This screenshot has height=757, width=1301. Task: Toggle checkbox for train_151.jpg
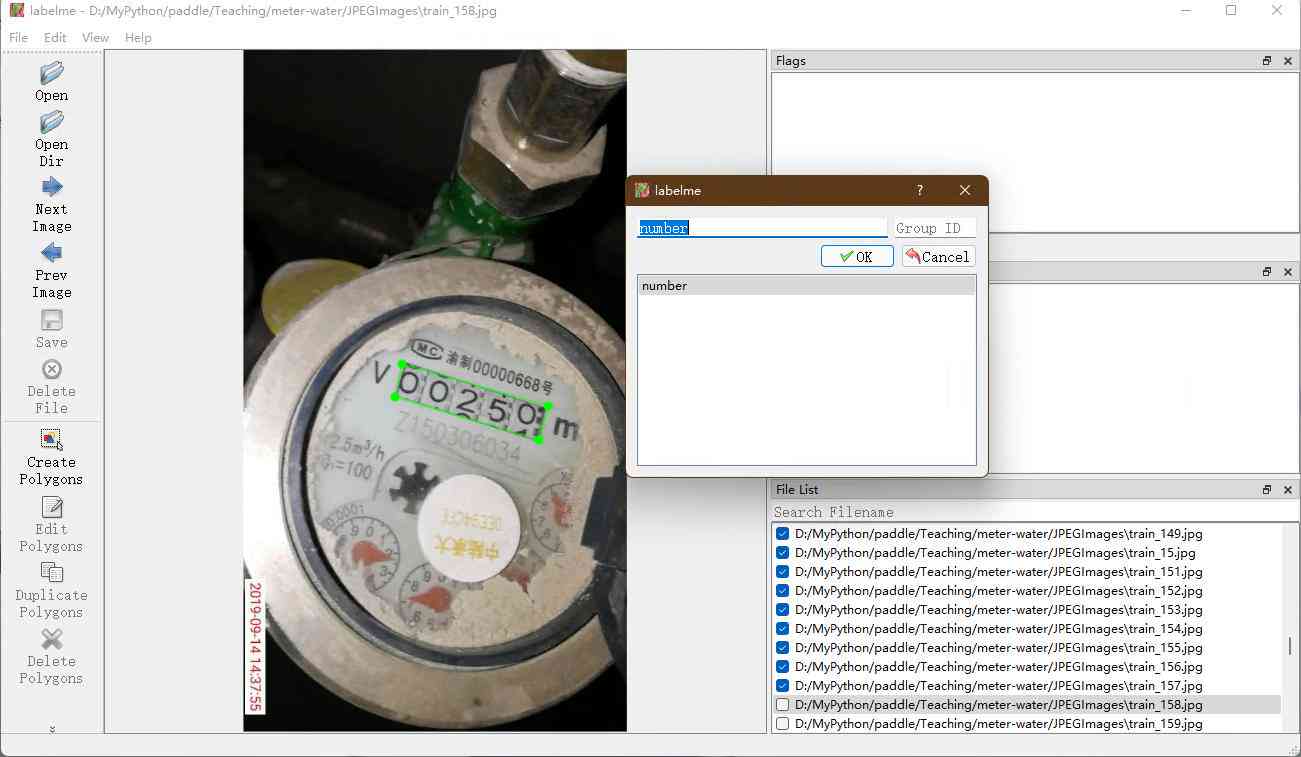coord(783,572)
